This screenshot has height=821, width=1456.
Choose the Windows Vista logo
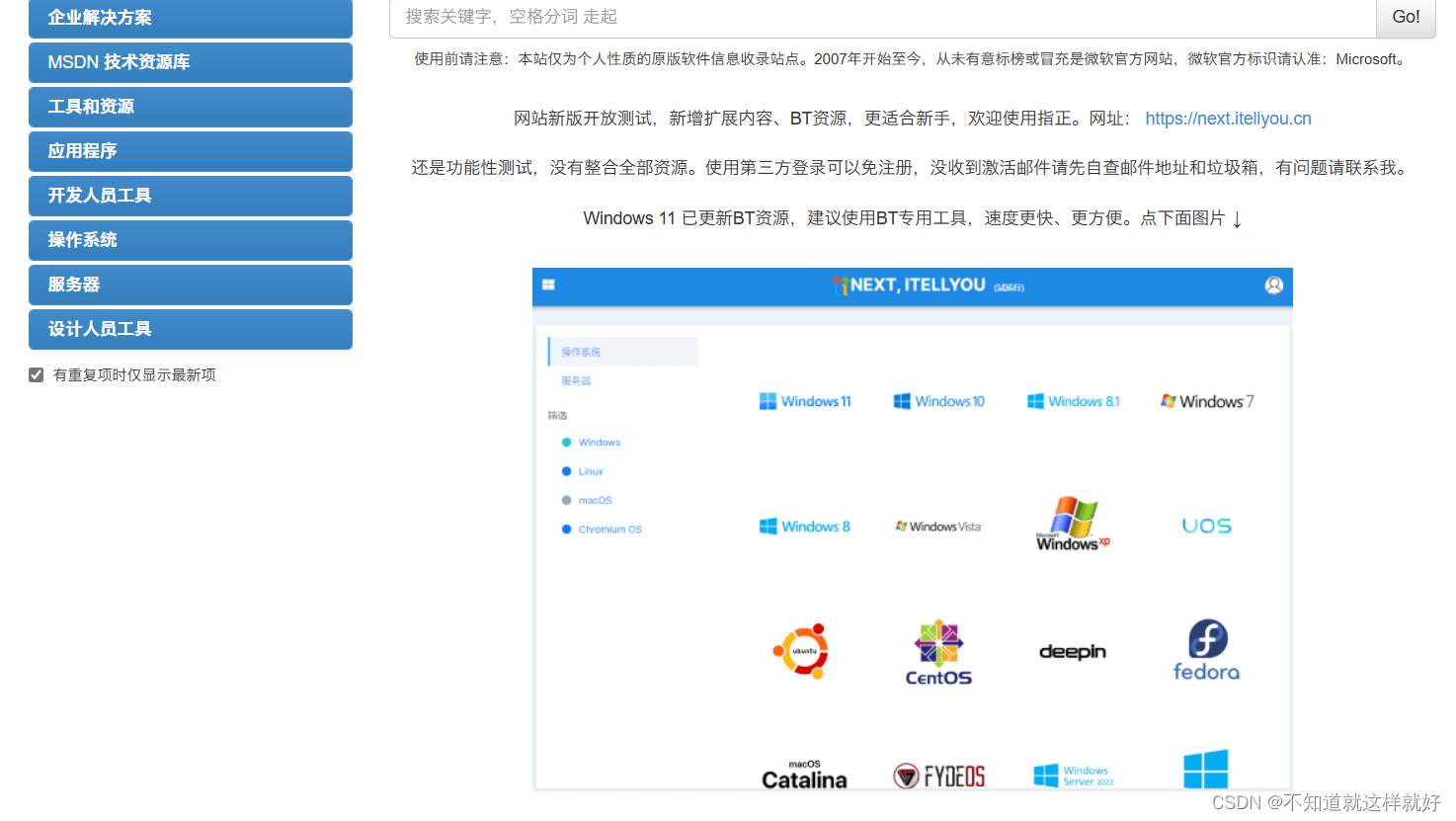point(939,527)
